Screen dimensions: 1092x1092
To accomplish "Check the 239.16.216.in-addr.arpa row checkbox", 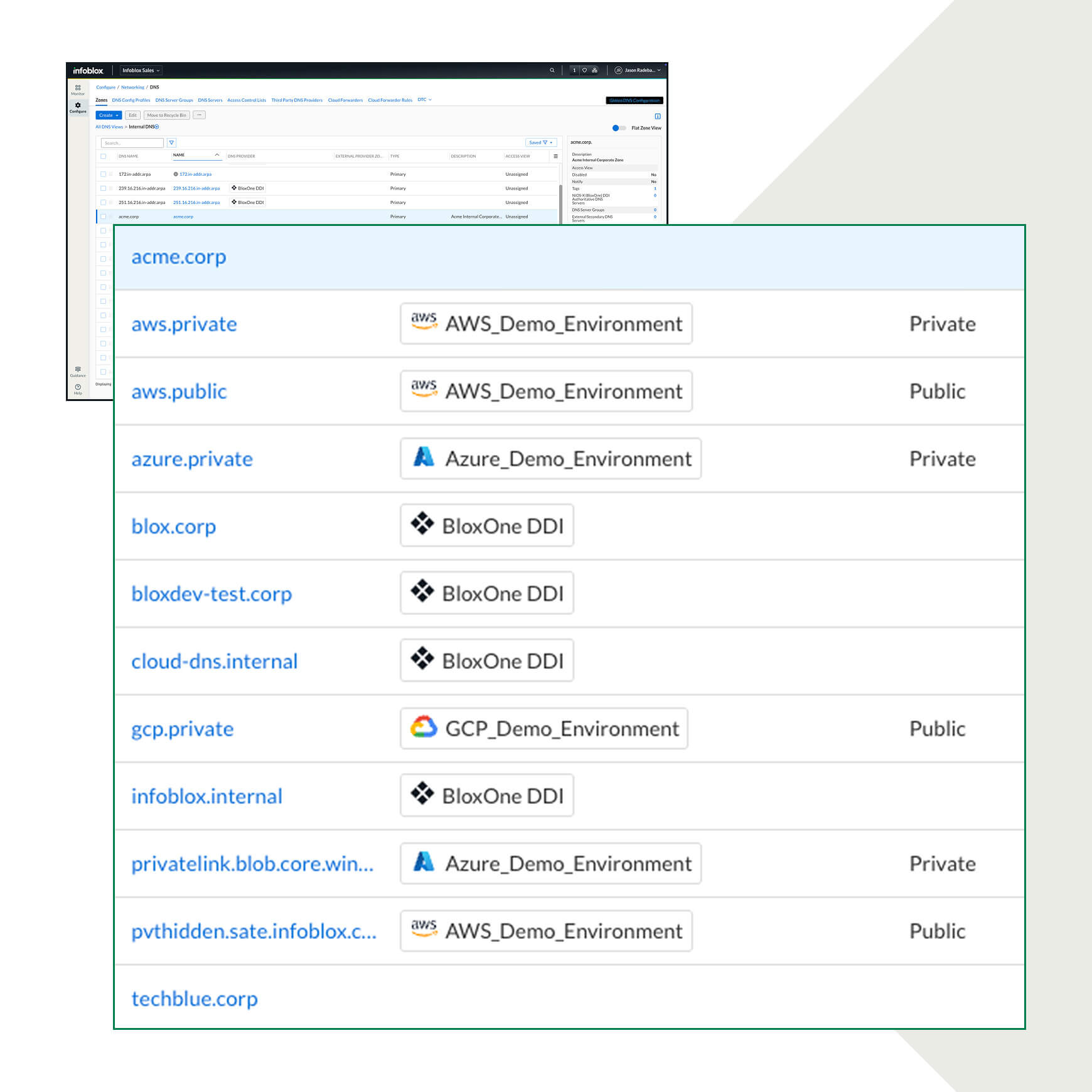I will point(104,188).
